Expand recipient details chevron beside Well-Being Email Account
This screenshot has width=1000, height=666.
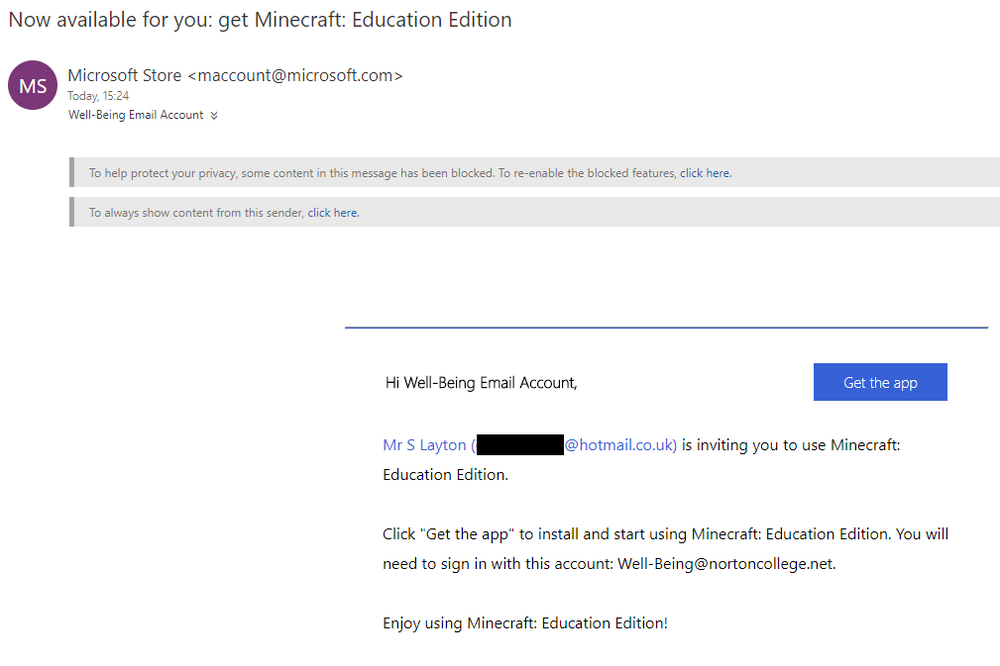click(214, 115)
